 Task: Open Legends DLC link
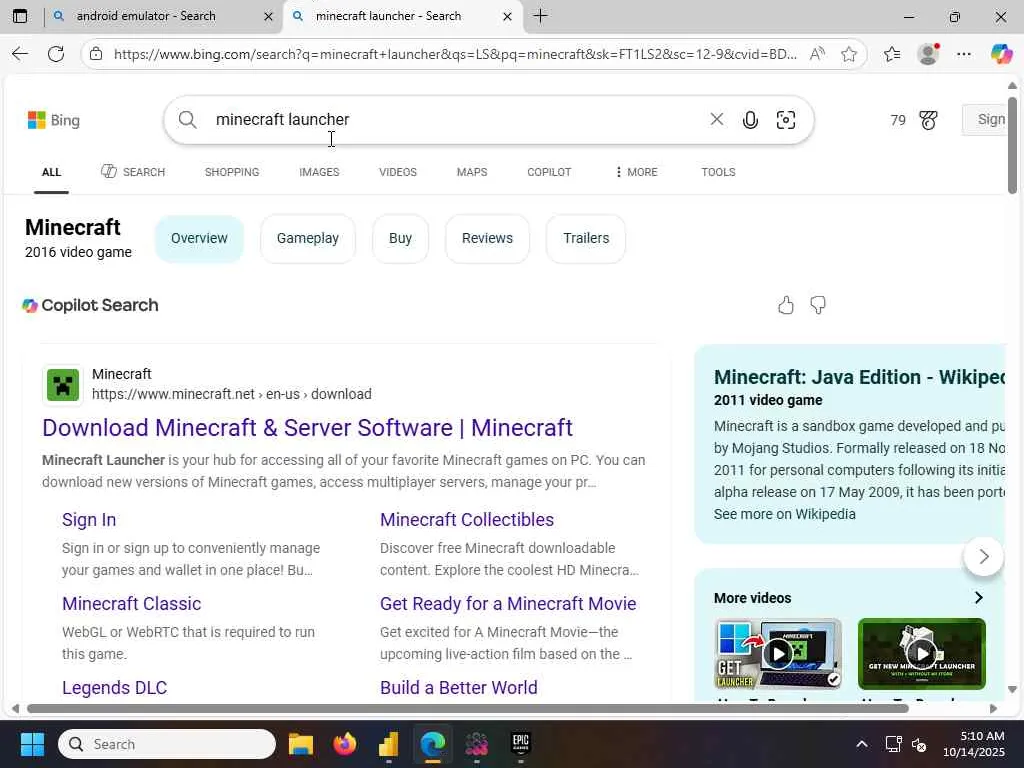tap(114, 688)
